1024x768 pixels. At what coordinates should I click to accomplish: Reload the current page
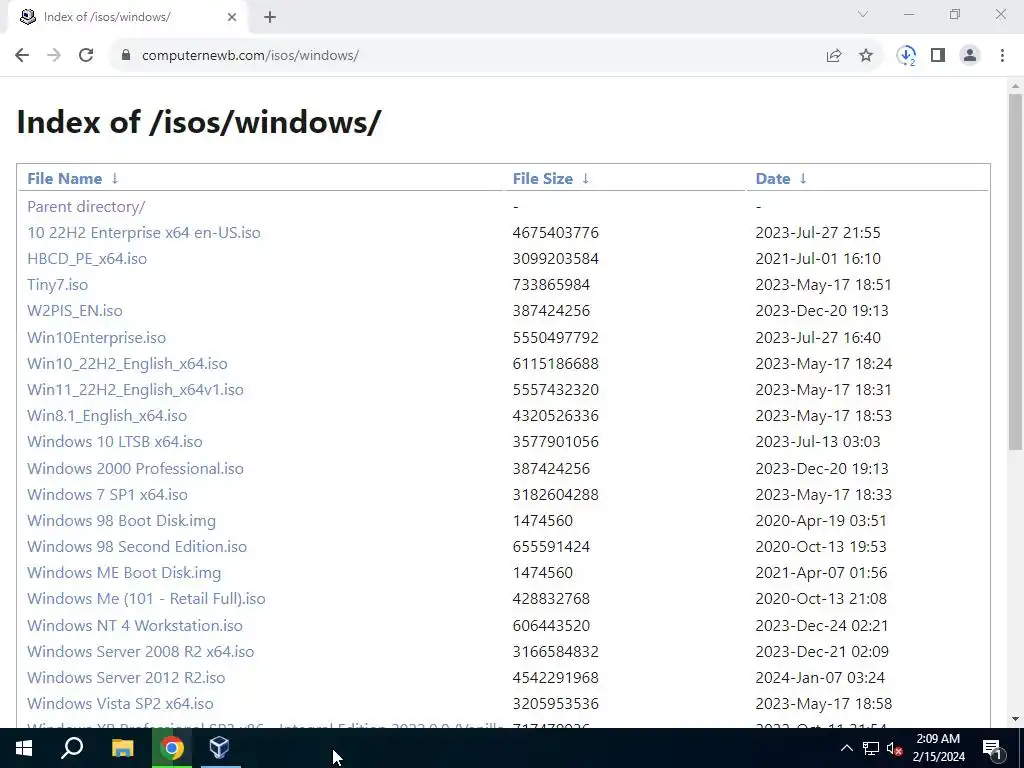[86, 56]
